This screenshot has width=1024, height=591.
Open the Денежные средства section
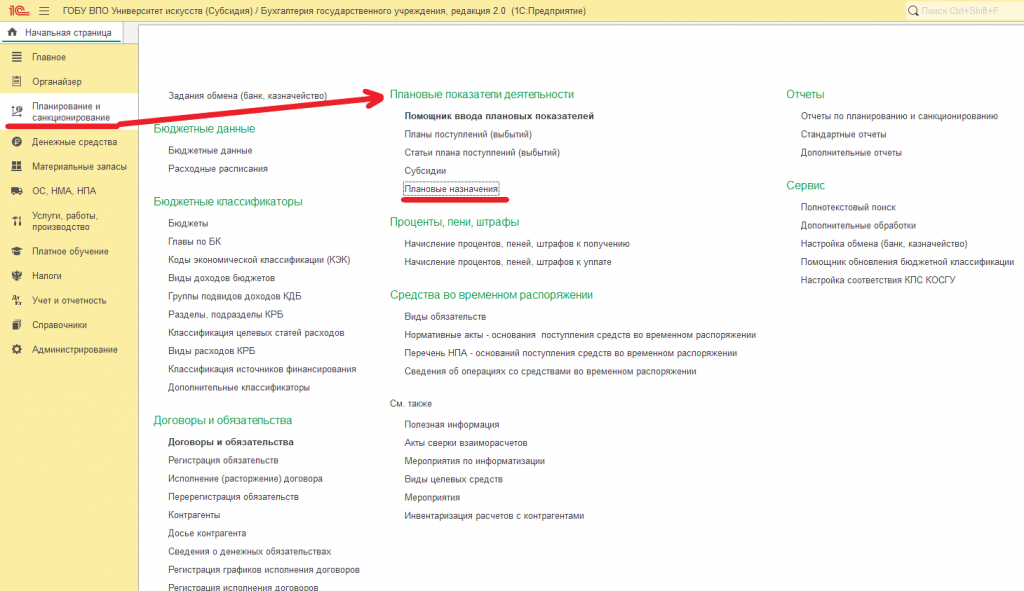point(69,142)
